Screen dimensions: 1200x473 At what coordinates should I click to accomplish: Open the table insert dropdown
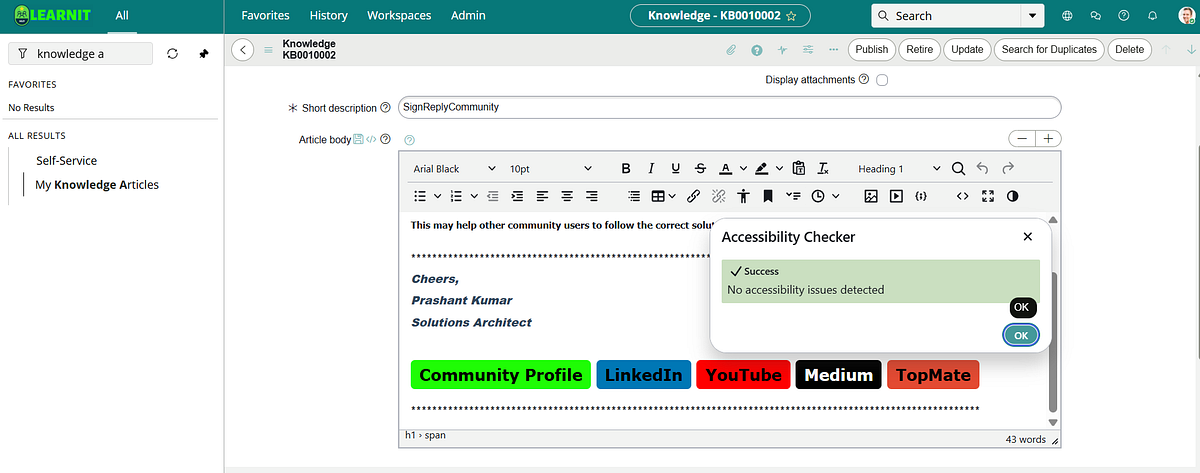coord(663,196)
